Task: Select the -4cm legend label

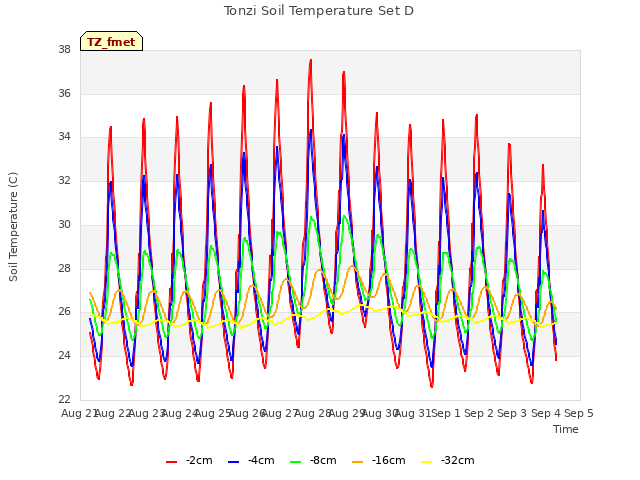Action: click(261, 460)
